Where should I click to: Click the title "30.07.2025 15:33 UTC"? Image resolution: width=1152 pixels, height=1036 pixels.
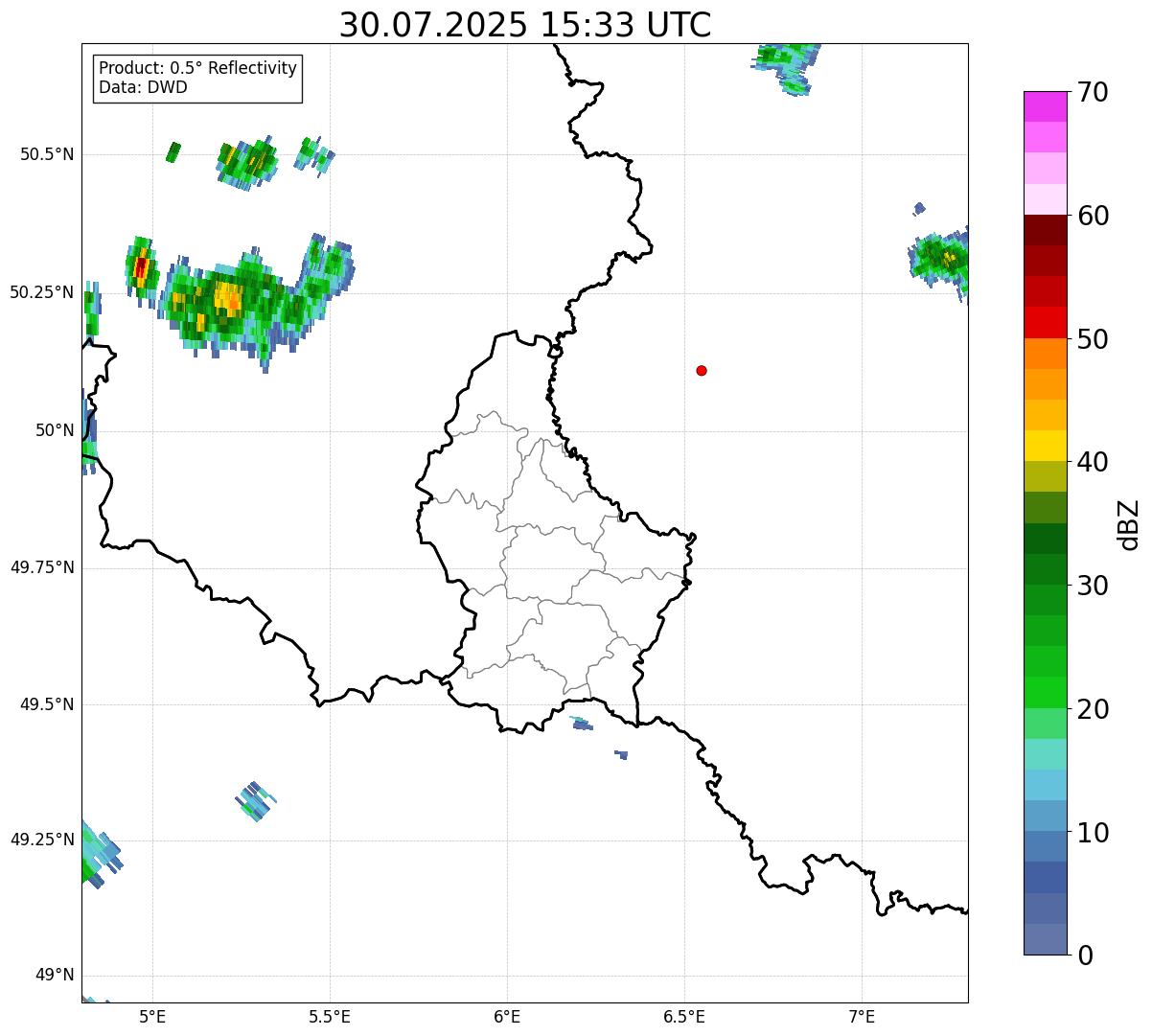point(525,25)
